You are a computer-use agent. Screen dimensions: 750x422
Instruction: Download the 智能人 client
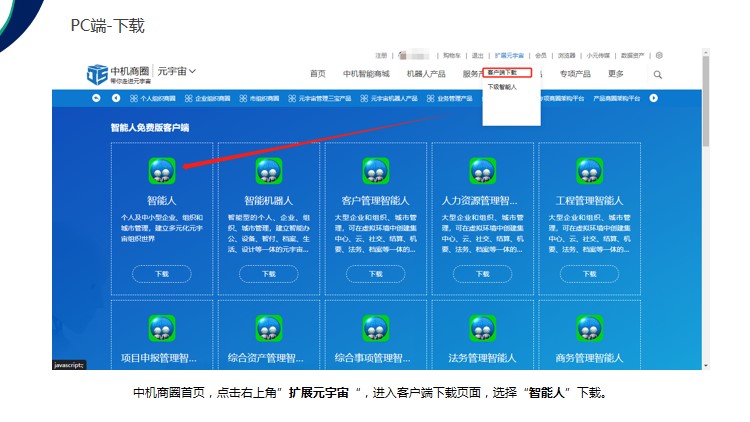[162, 274]
